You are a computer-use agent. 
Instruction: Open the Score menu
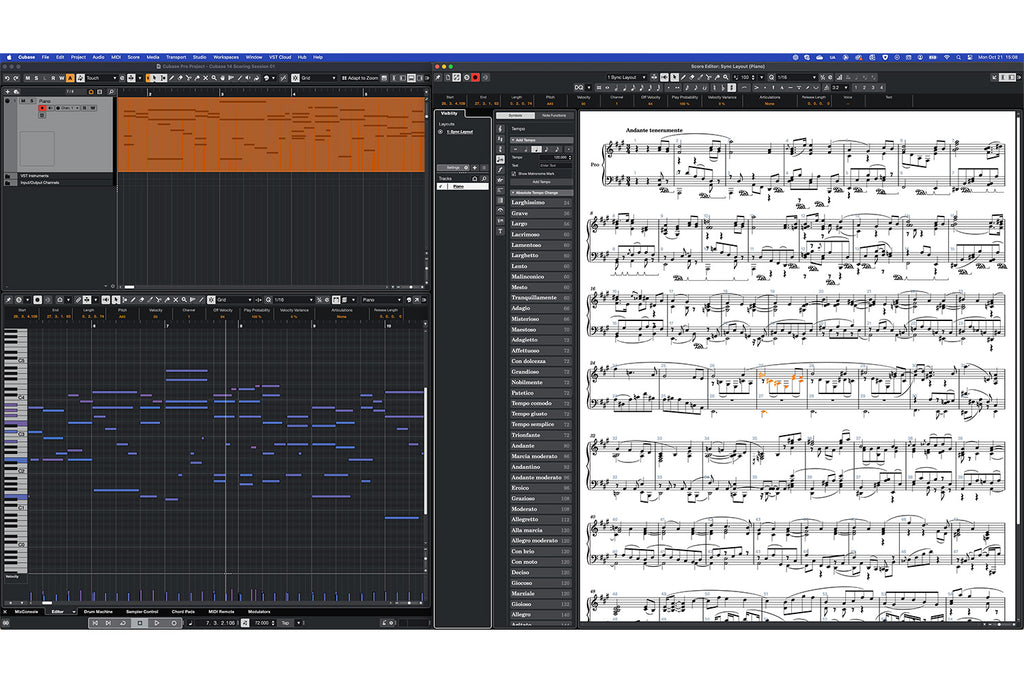133,57
